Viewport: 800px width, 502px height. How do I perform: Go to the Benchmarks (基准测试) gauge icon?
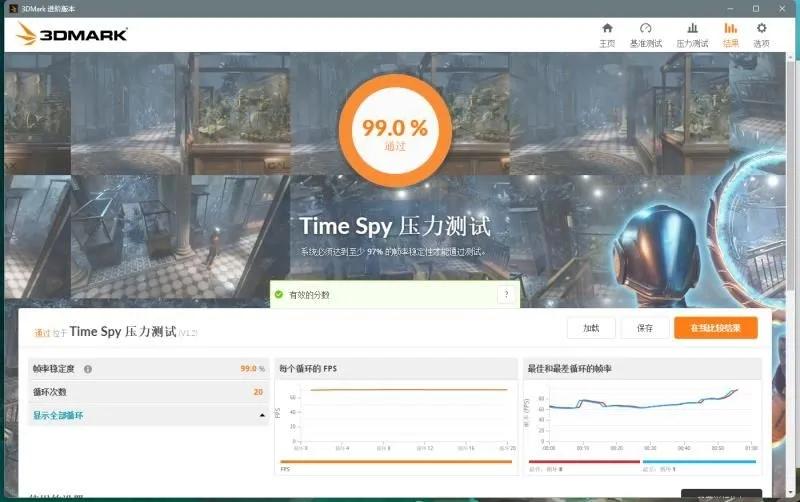tap(645, 28)
